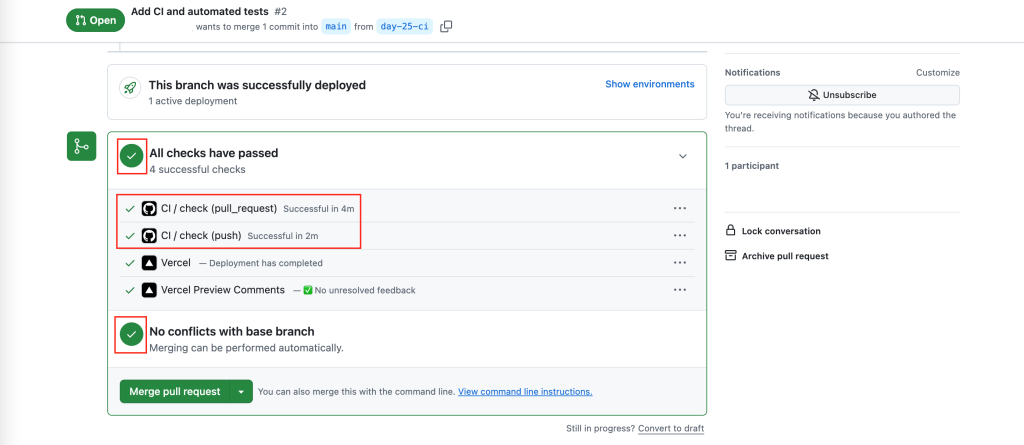Click the green Open status badge

pyautogui.click(x=95, y=20)
